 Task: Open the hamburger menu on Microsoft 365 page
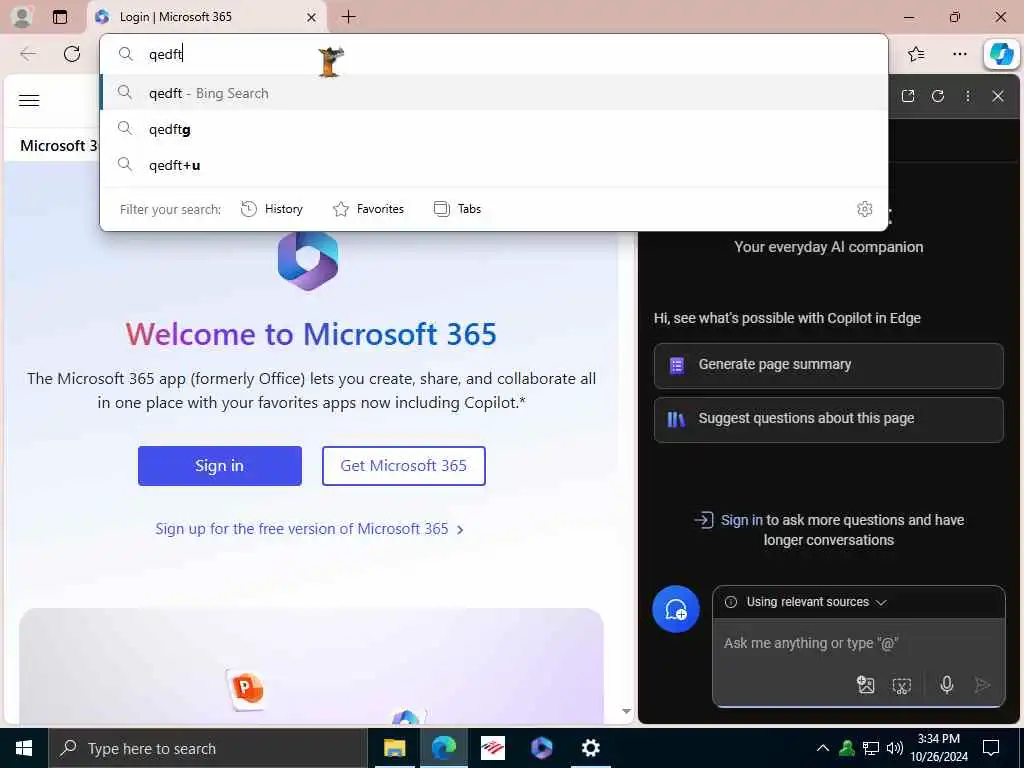click(x=29, y=101)
